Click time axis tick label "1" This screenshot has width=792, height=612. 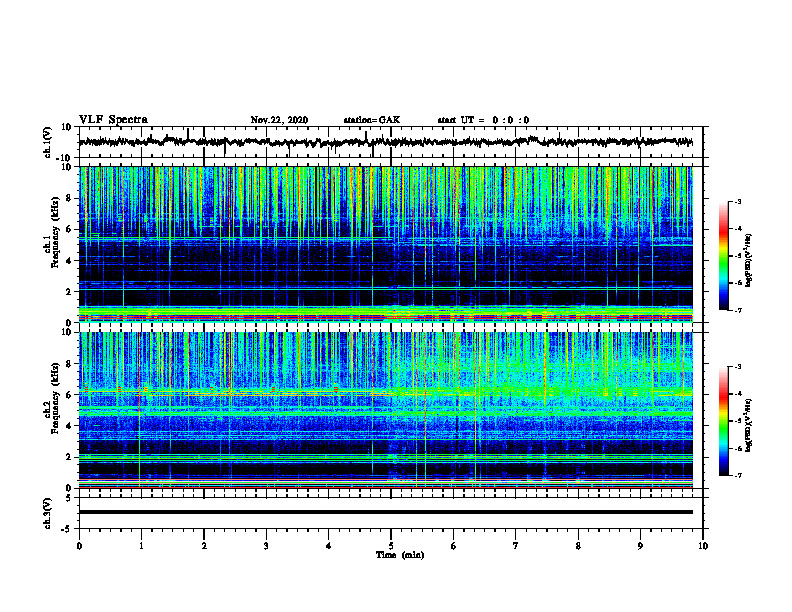[x=141, y=546]
